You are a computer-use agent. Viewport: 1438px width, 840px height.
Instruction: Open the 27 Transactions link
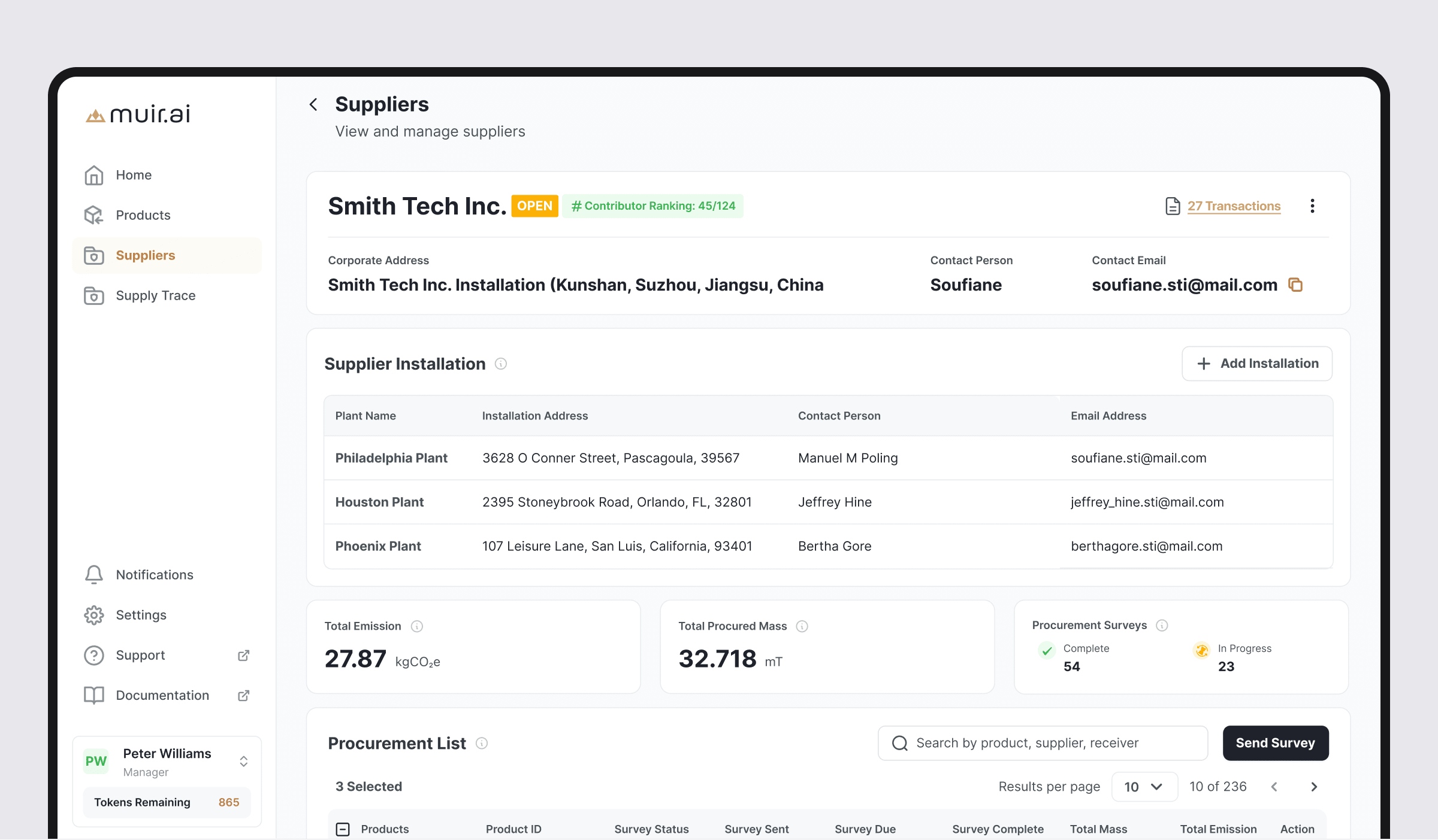1234,206
